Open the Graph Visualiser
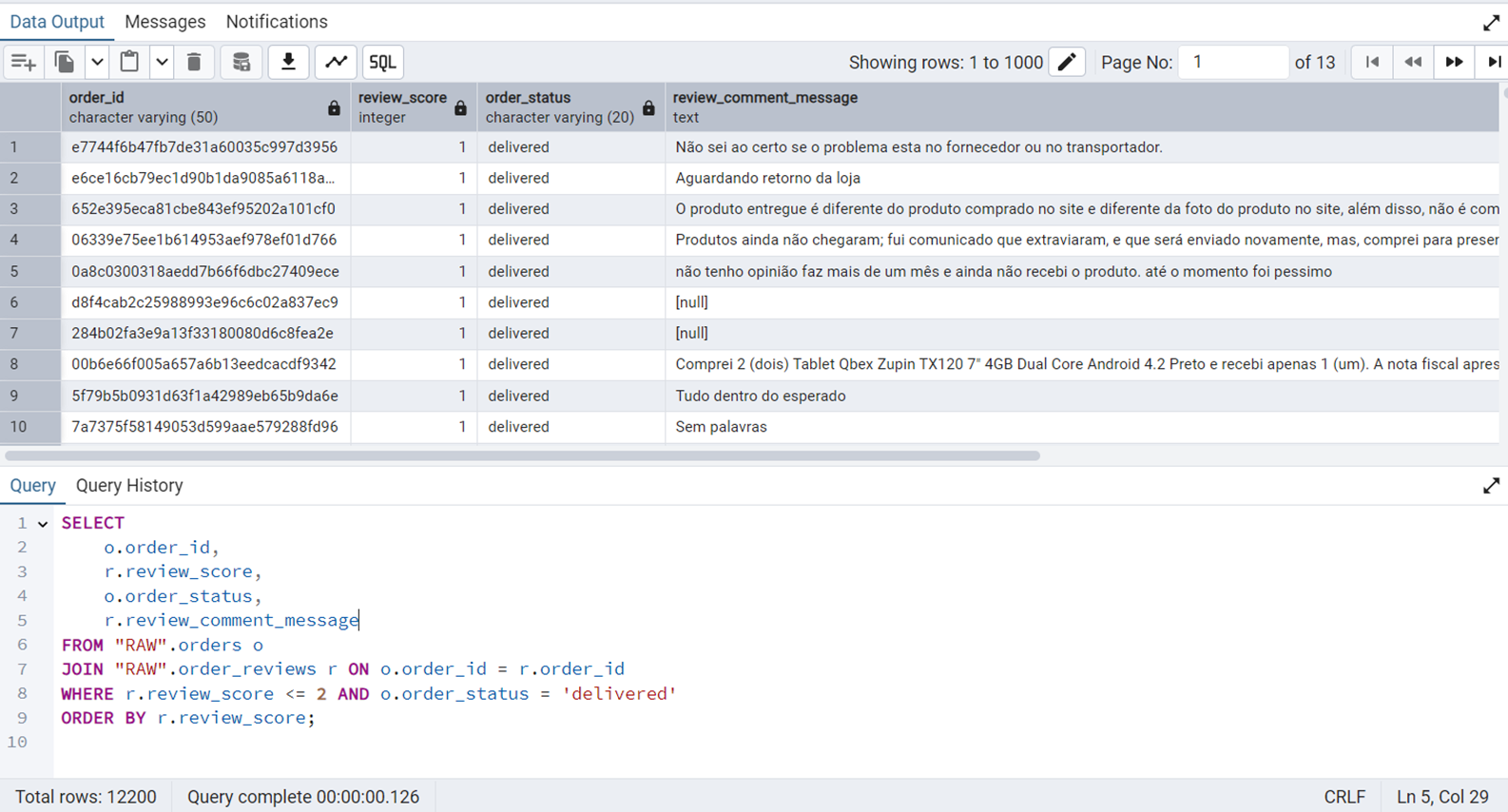 (336, 63)
